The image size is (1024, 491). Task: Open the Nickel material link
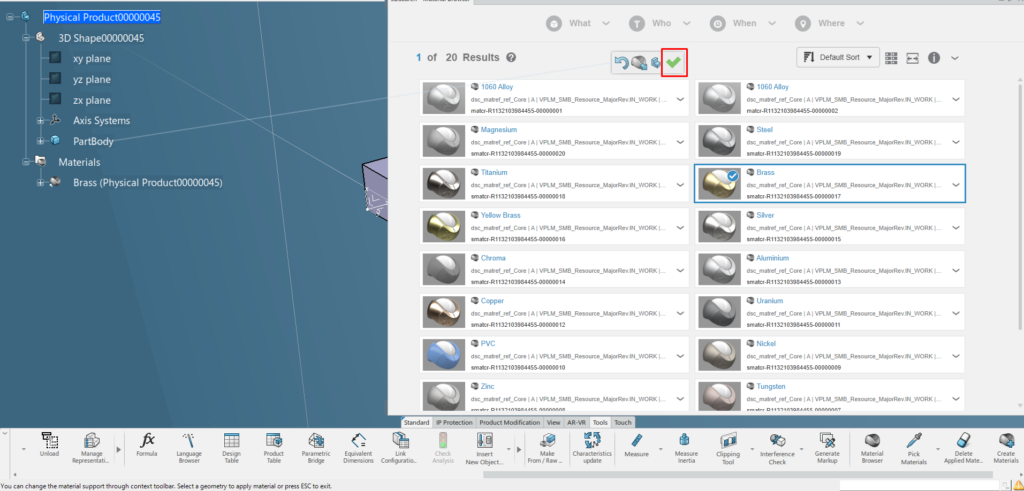766,343
